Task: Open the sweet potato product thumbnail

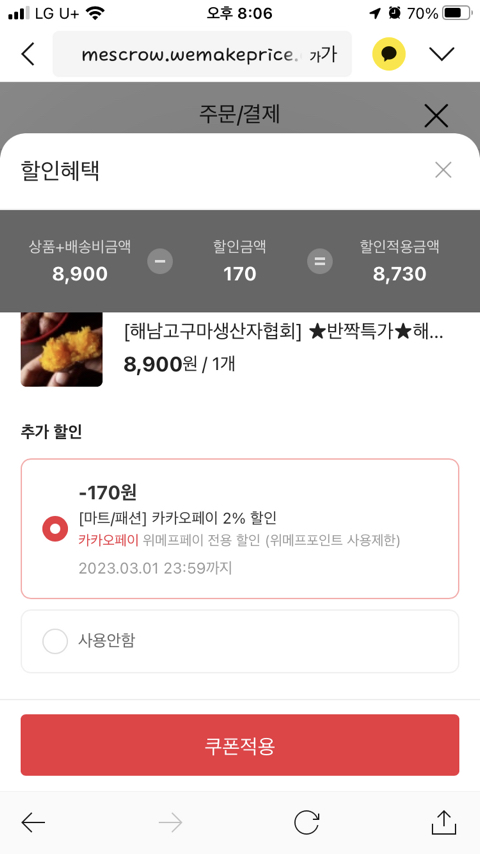Action: [62, 349]
